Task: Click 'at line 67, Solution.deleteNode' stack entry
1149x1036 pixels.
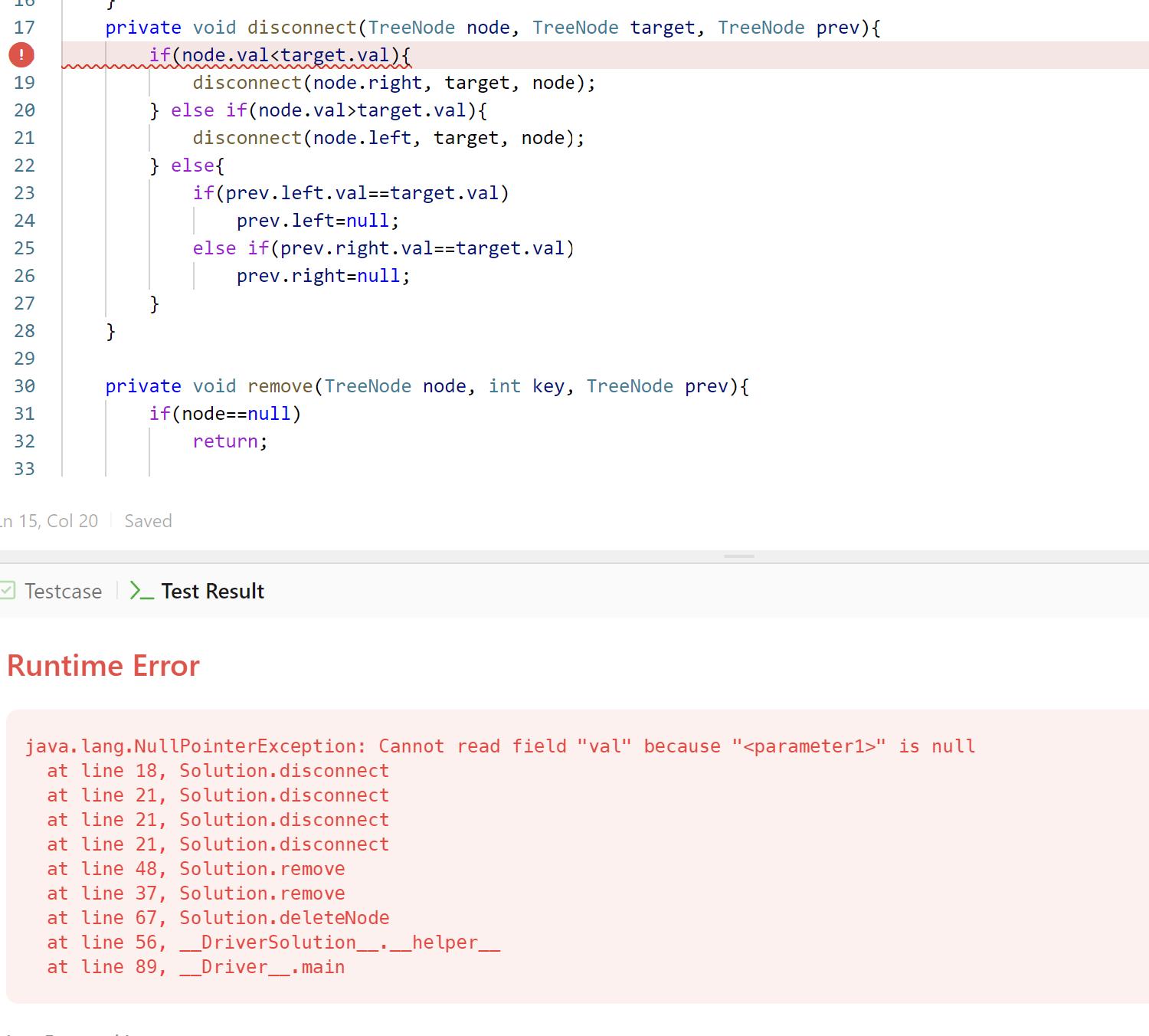Action: click(218, 918)
